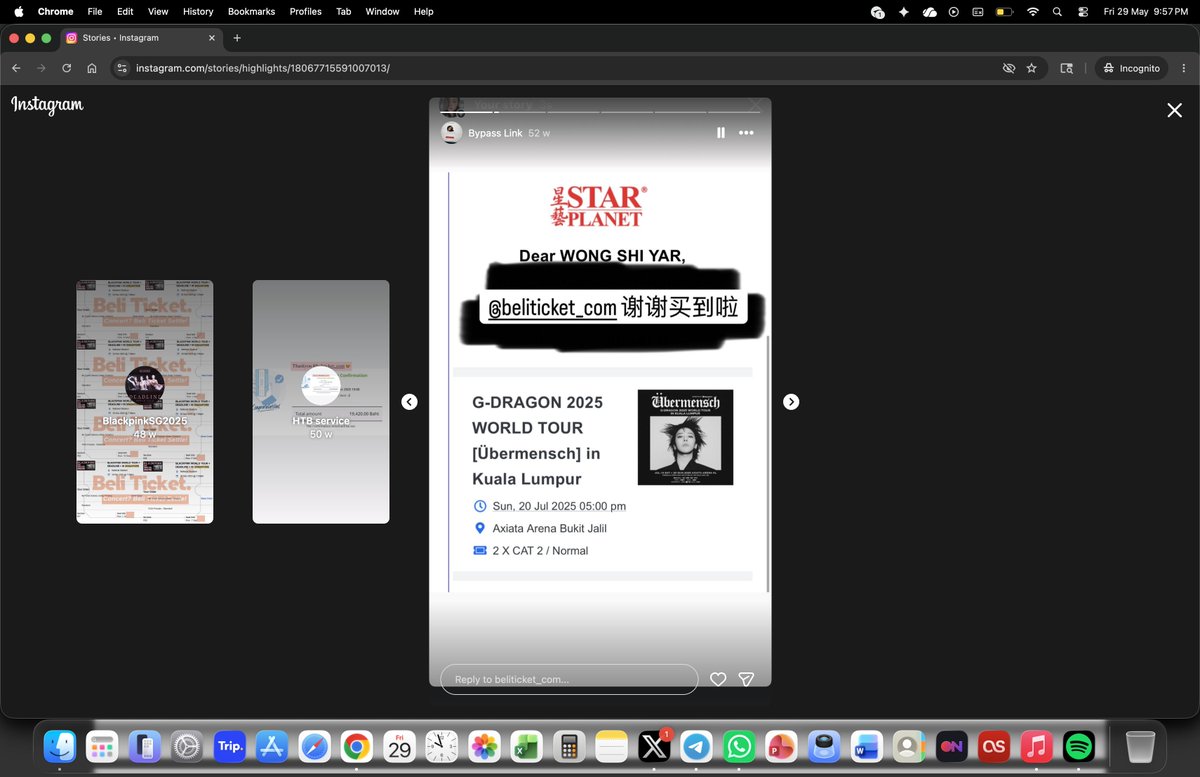Go back to the previous story

click(409, 401)
